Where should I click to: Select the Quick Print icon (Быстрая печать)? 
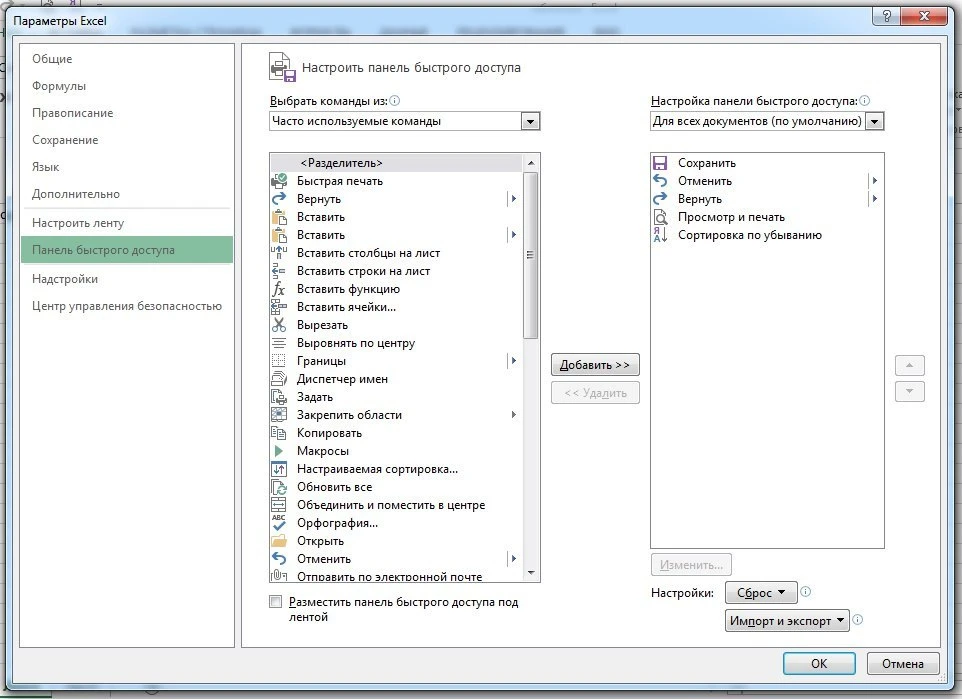[x=279, y=180]
